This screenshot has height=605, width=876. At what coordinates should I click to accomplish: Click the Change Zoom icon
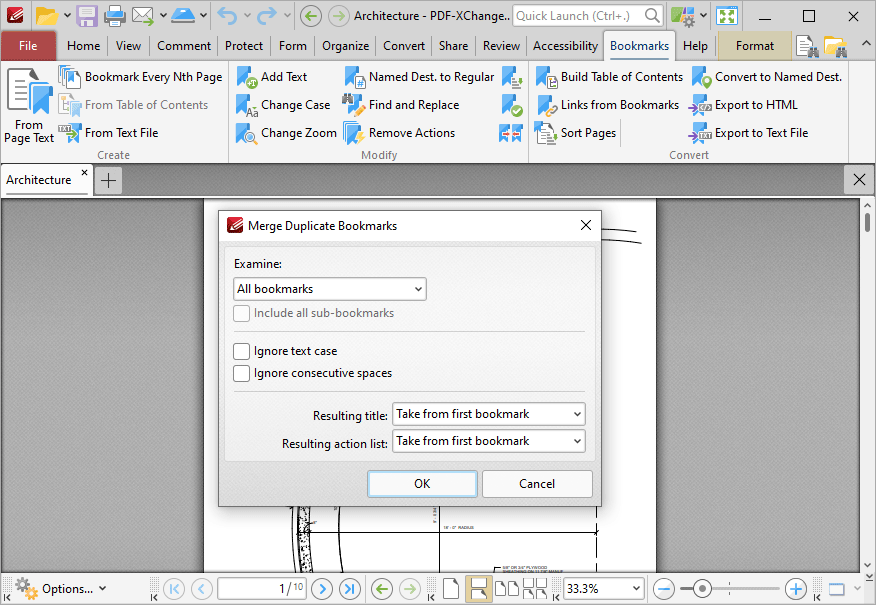click(x=247, y=133)
